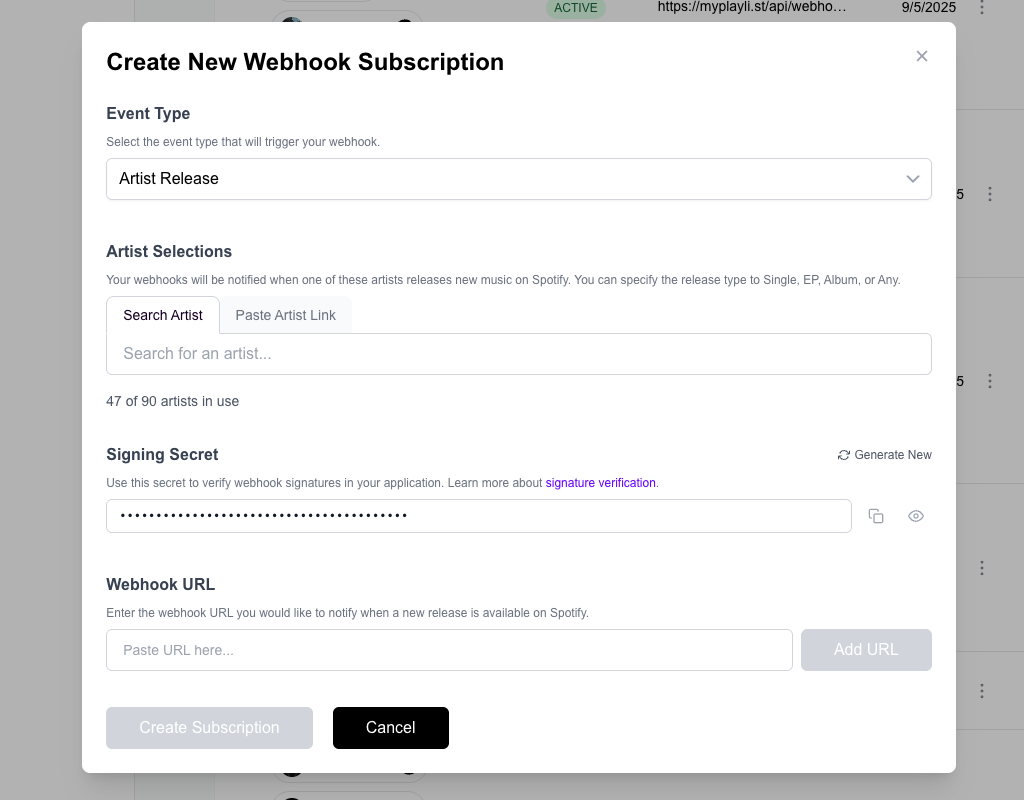1024x800 pixels.
Task: Open the bottom-most row options menu
Action: pos(981,691)
